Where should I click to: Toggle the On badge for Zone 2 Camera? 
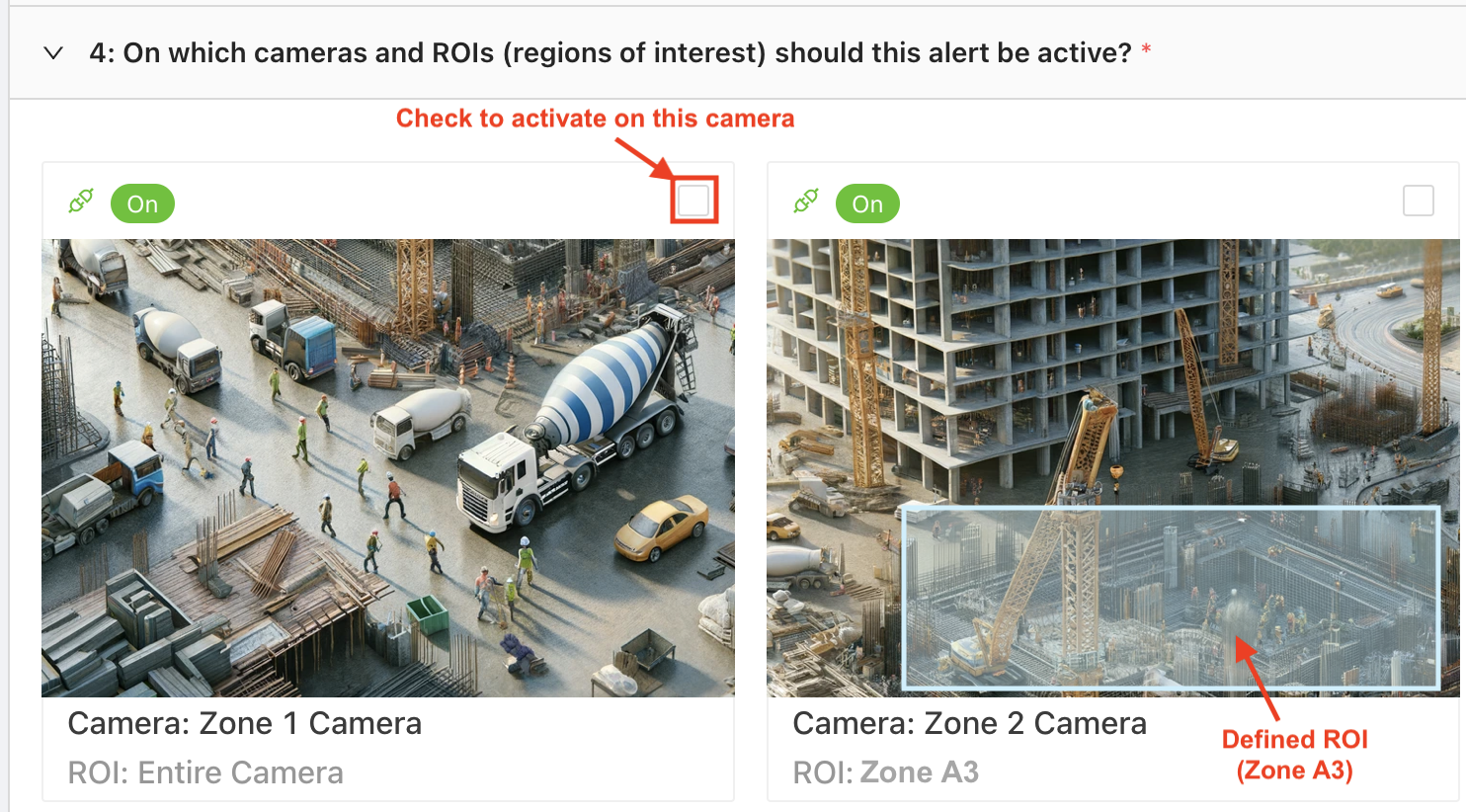867,203
